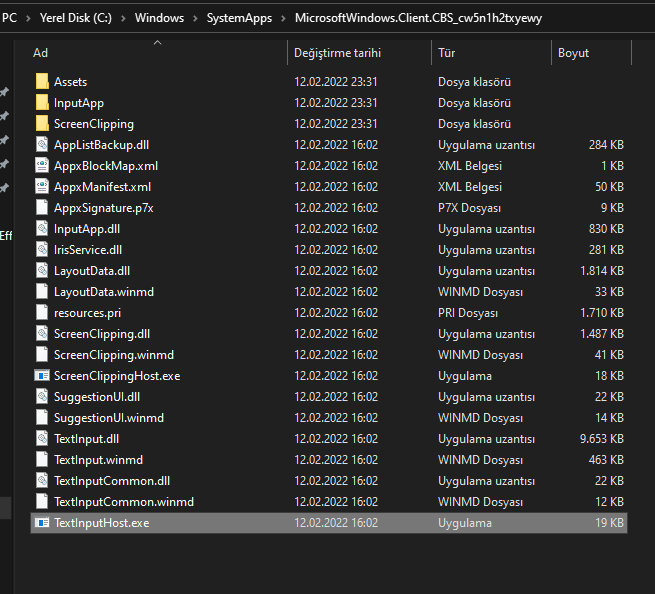Sort by the Tür column header
The height and width of the screenshot is (594, 655).
[446, 53]
